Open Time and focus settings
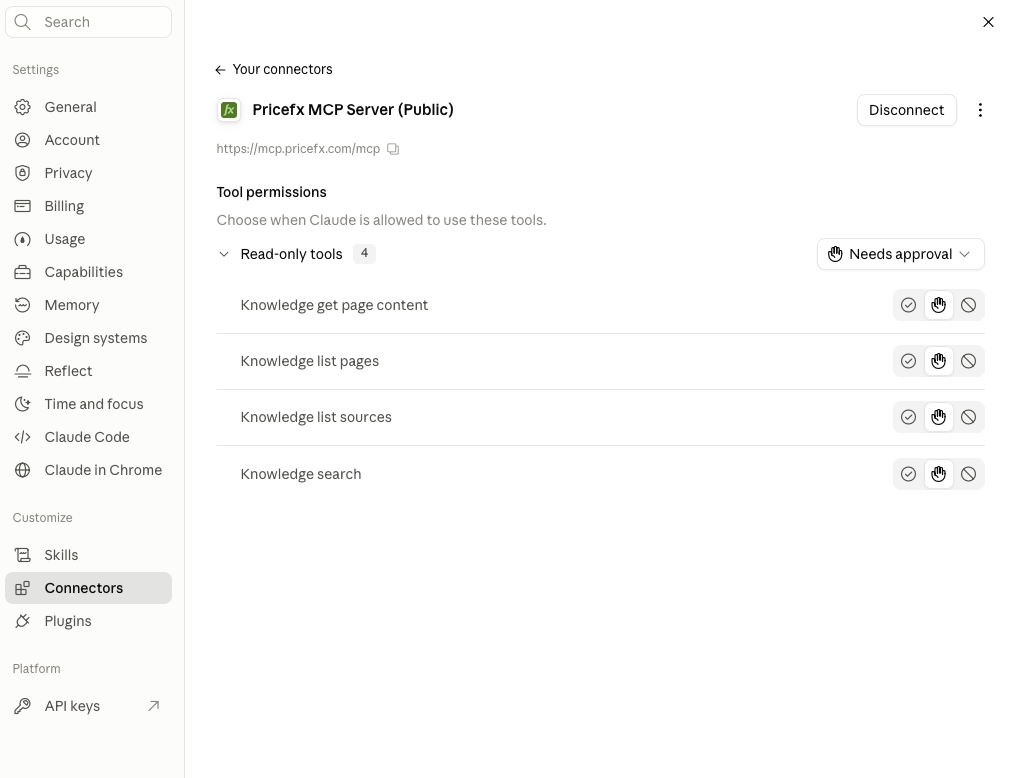 [89, 404]
